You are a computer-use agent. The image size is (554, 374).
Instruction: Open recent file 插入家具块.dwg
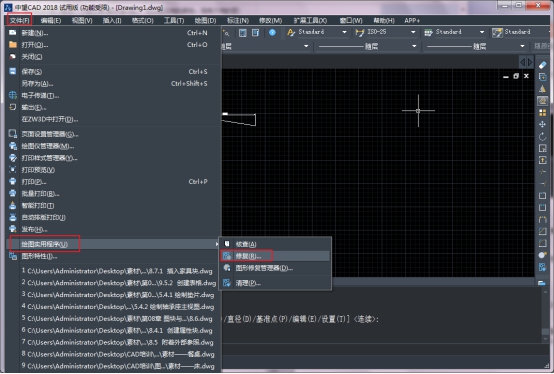click(x=118, y=271)
